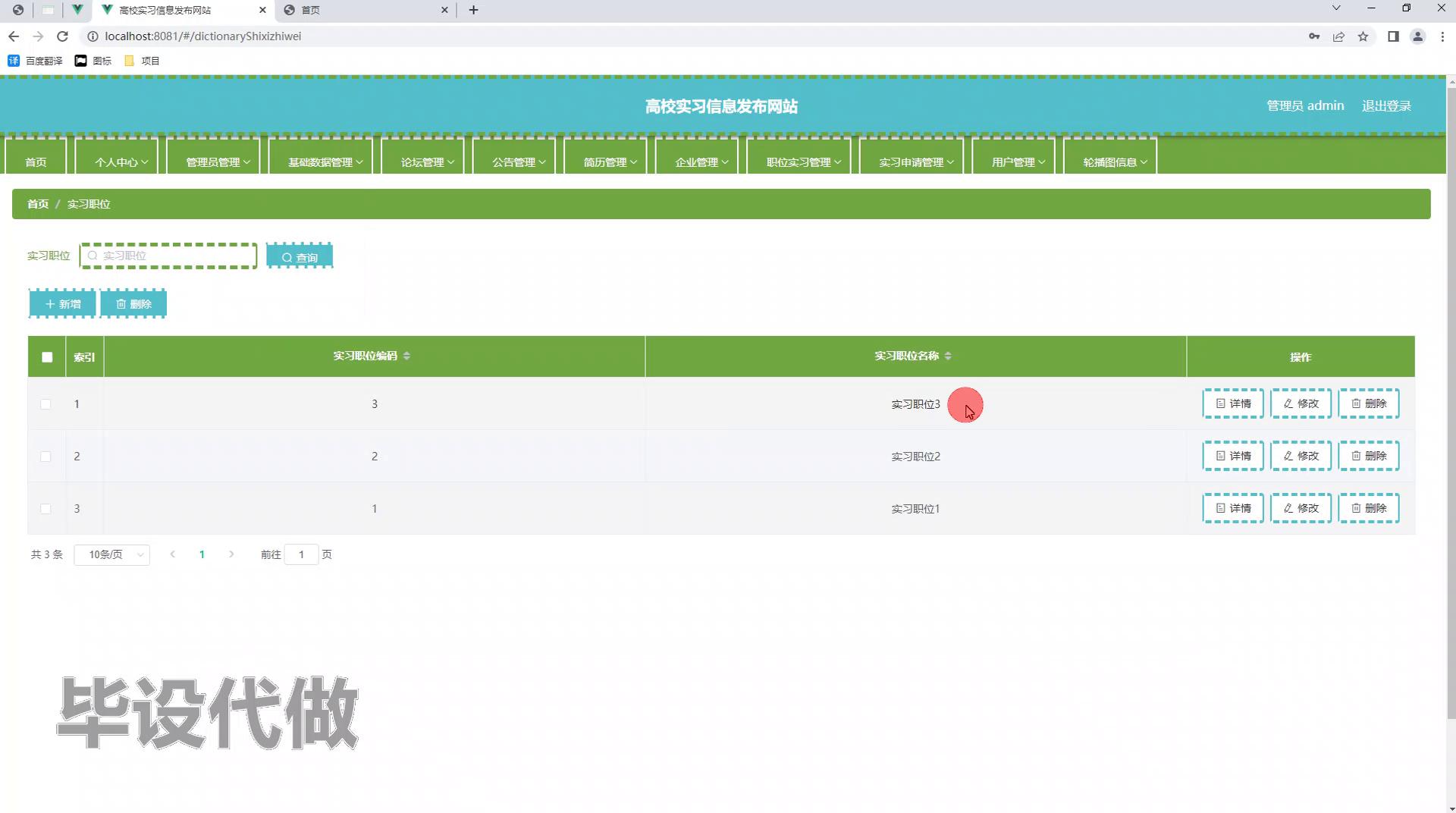Viewport: 1456px width, 813px height.
Task: Tick checkbox for 实习职位3 row
Action: pos(45,404)
